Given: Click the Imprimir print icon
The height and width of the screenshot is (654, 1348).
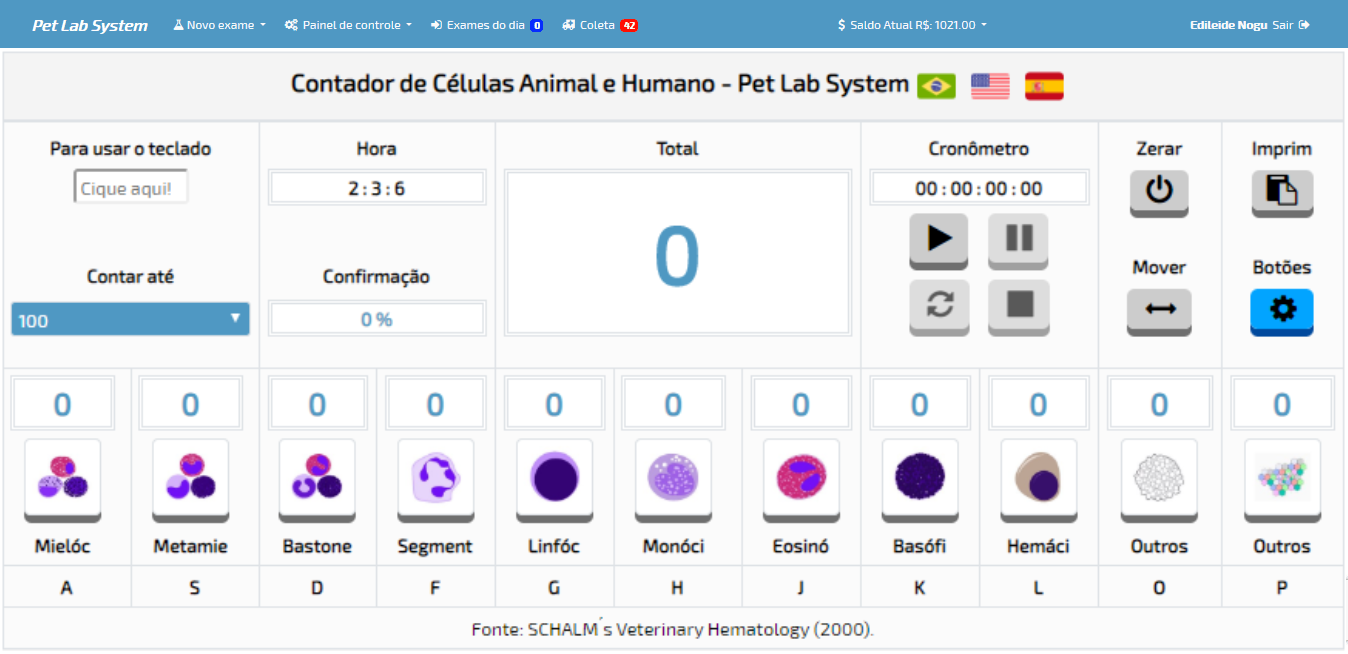Looking at the screenshot, I should point(1282,190).
